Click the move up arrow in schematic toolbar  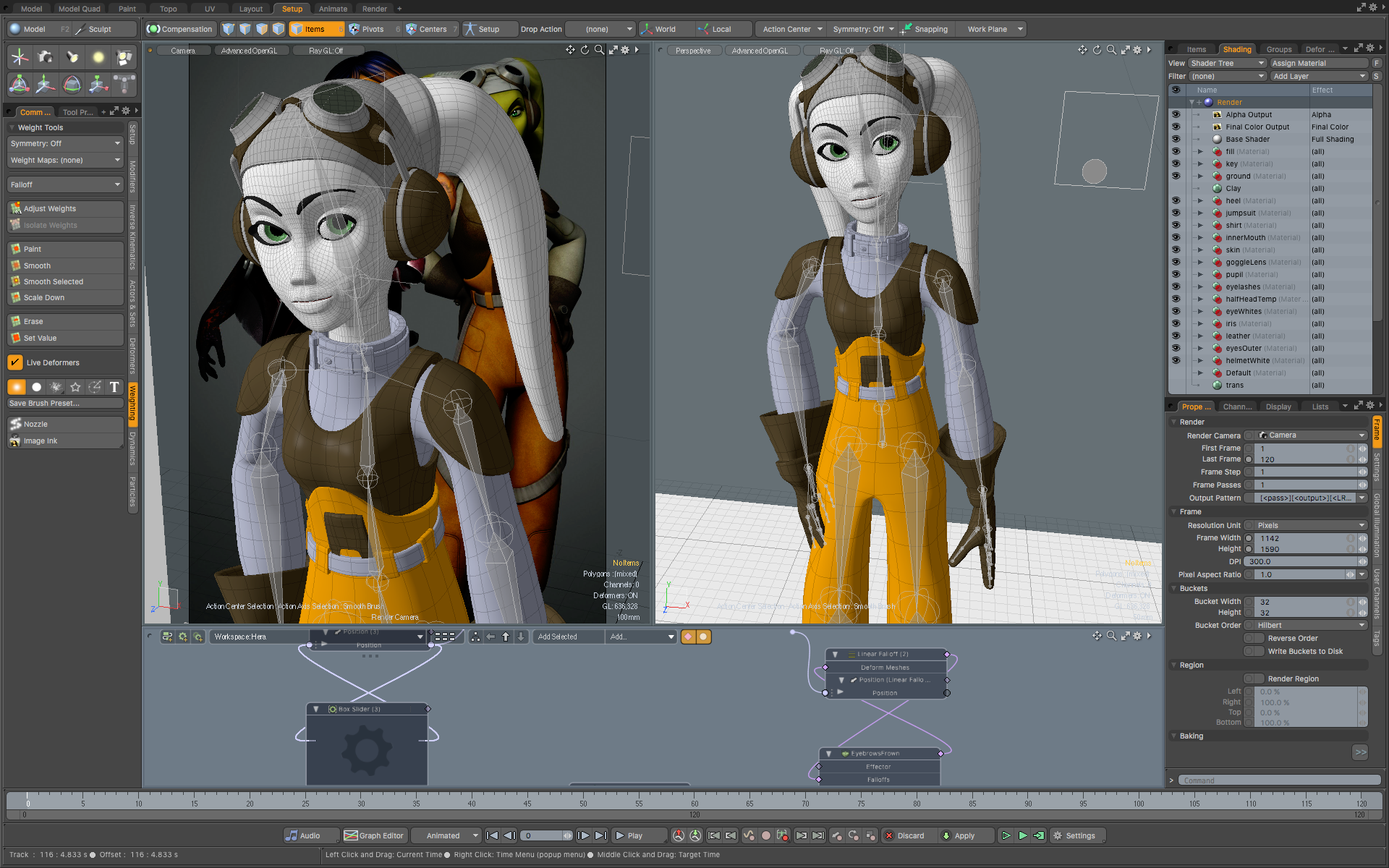pyautogui.click(x=506, y=637)
